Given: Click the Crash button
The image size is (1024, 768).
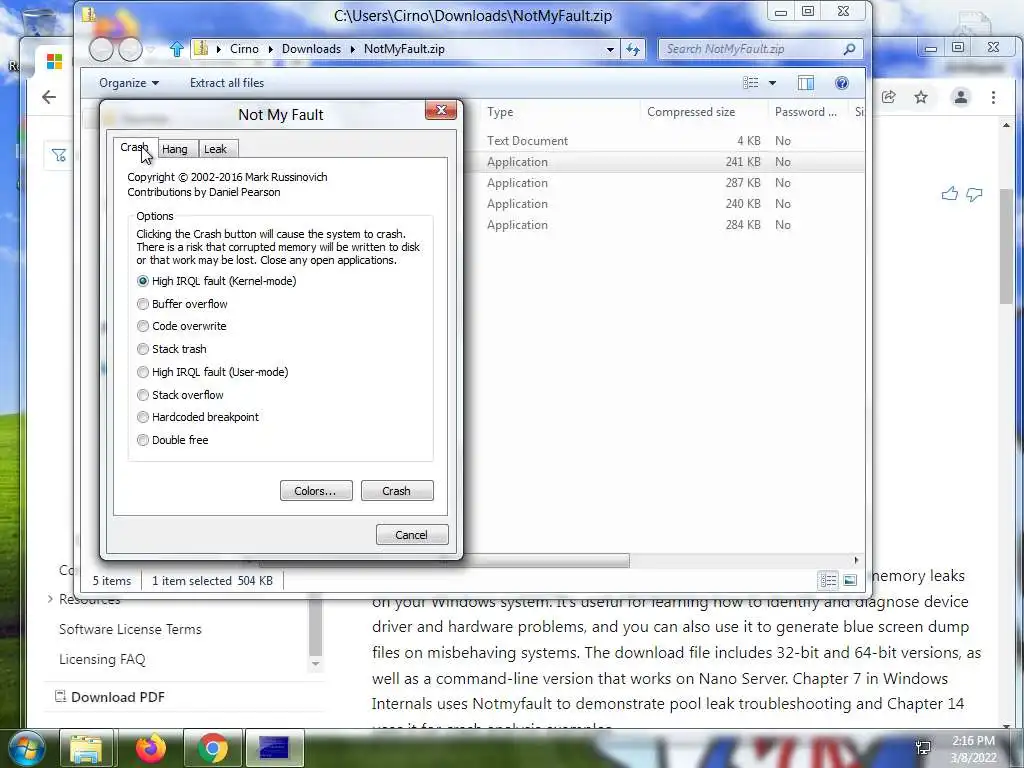Looking at the screenshot, I should click(x=397, y=490).
